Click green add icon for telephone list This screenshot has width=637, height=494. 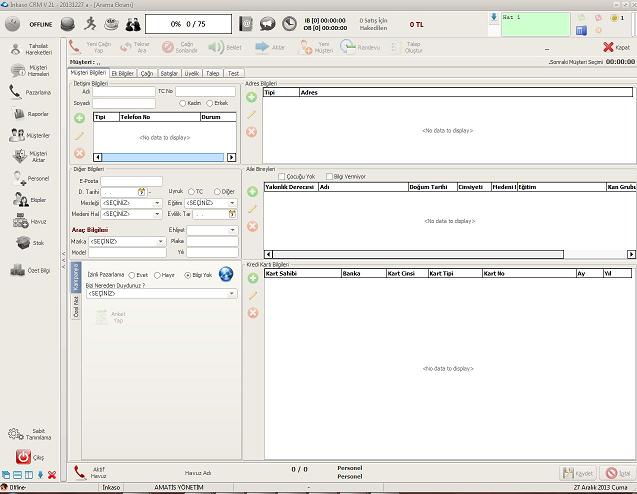pyautogui.click(x=80, y=118)
